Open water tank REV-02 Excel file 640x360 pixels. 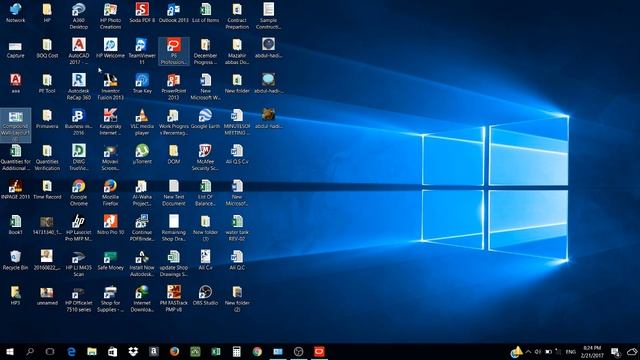(237, 228)
